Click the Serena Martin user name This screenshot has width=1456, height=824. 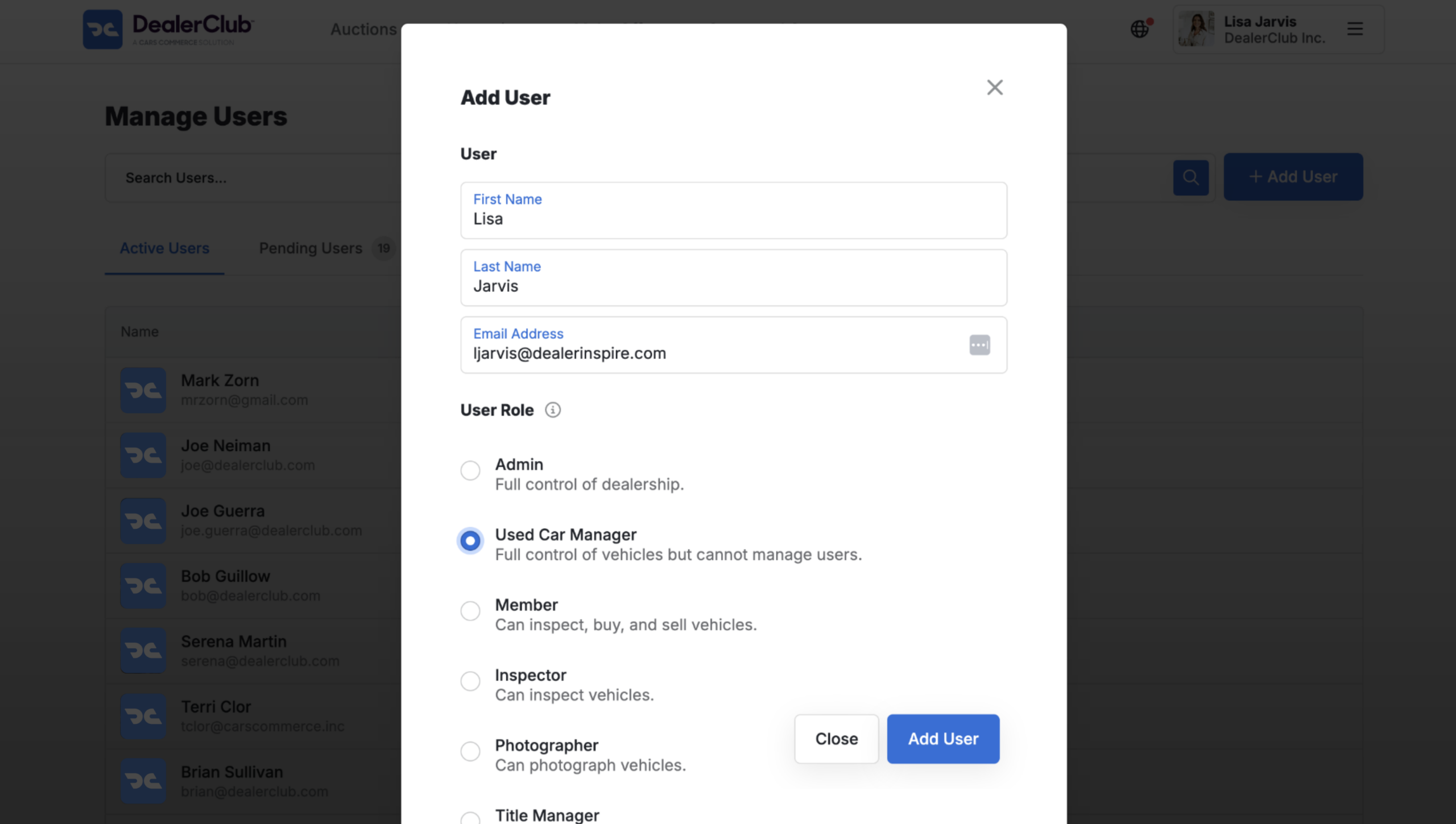click(x=234, y=641)
